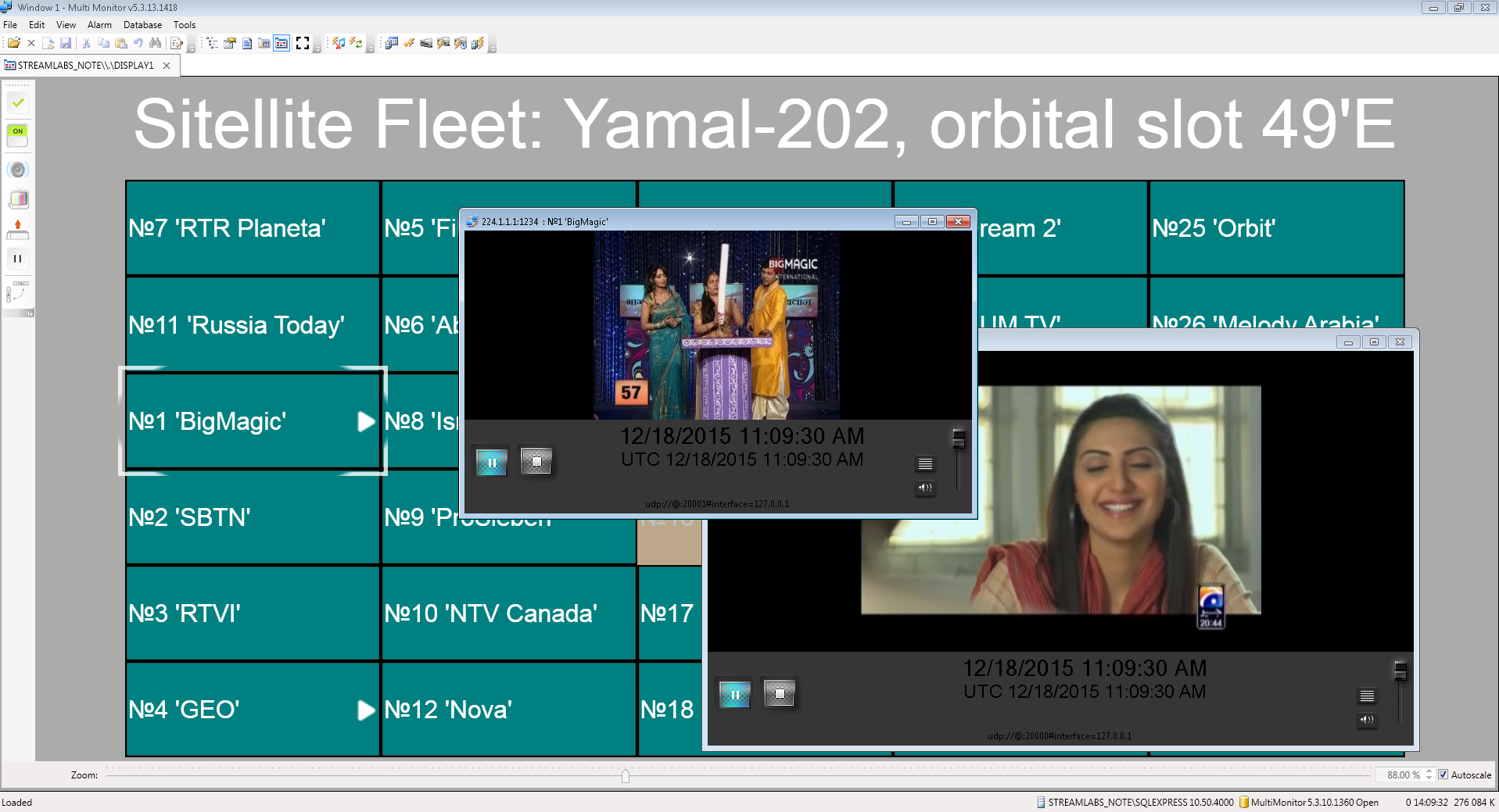Click the hardware device toolbar icon
This screenshot has height=812, width=1499.
tap(426, 43)
